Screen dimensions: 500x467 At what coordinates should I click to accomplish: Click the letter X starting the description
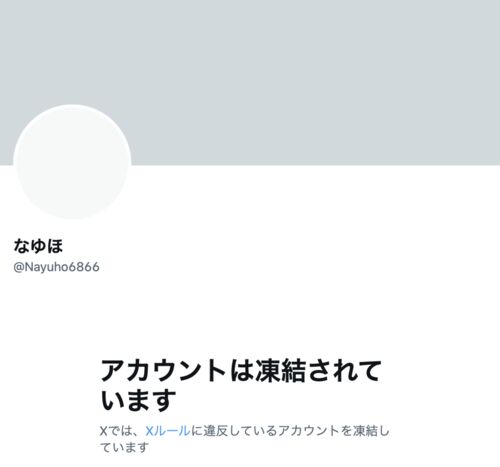tap(104, 431)
